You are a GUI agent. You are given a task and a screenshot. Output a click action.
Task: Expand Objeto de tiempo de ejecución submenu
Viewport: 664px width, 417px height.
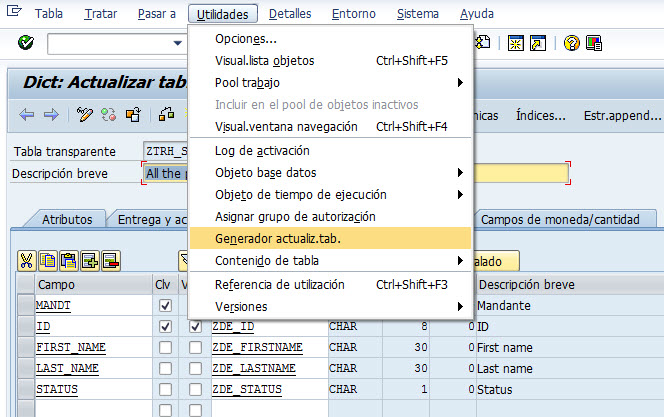tap(460, 194)
